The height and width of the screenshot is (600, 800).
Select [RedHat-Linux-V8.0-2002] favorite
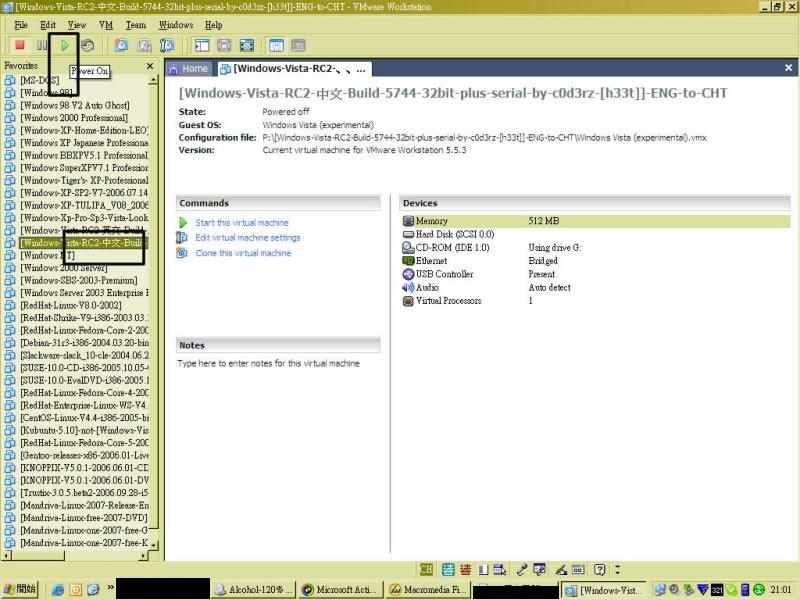click(71, 305)
